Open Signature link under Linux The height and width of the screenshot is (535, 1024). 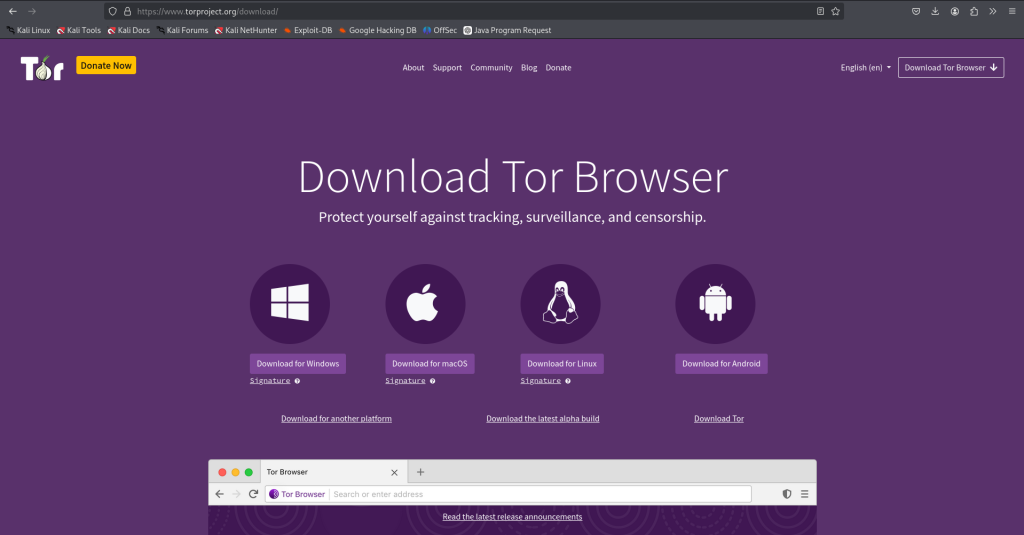(540, 381)
